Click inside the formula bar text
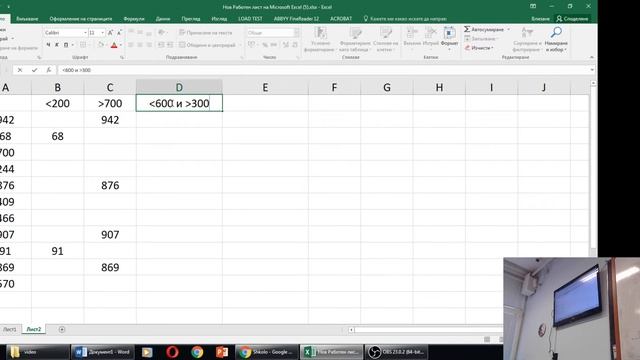Screen dimensions: 640x360 [76, 70]
